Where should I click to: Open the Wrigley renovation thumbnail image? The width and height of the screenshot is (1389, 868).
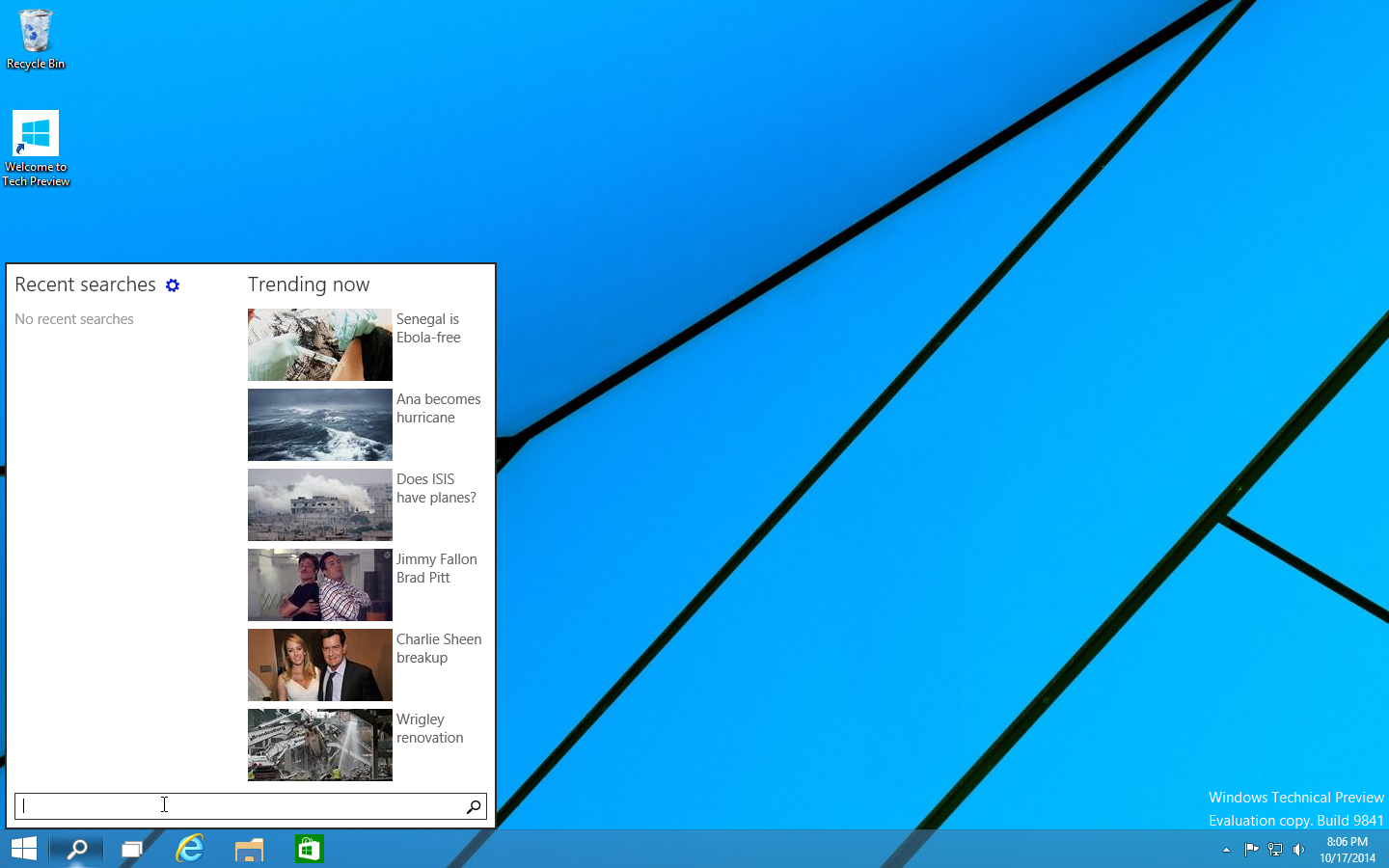(x=319, y=745)
